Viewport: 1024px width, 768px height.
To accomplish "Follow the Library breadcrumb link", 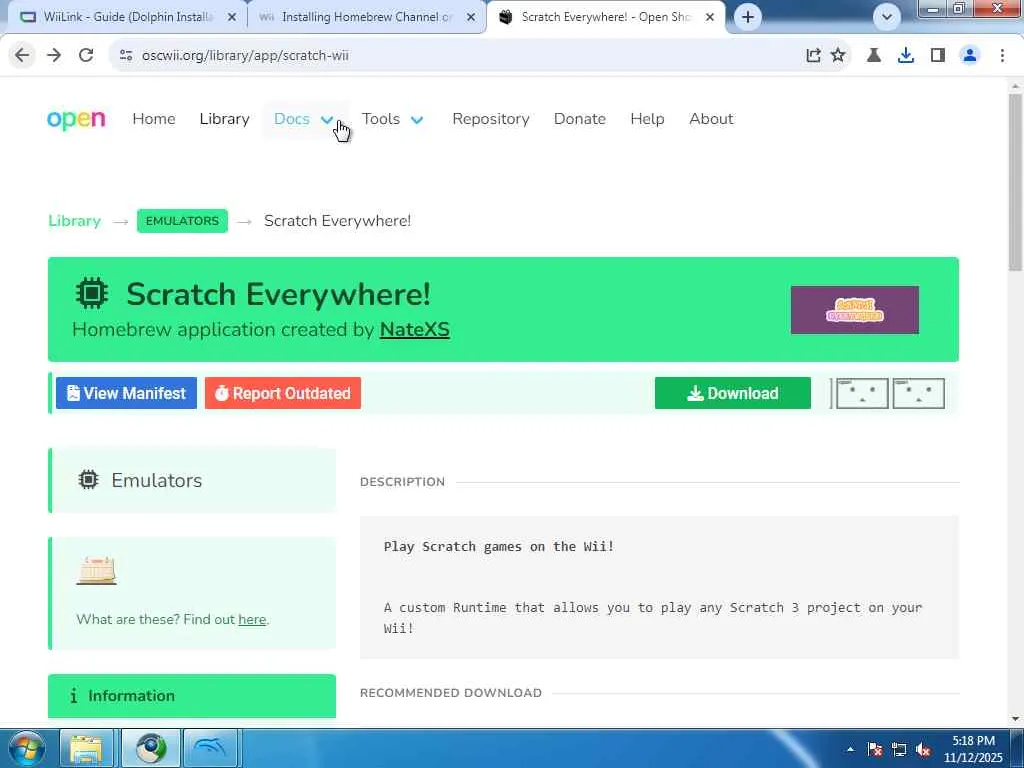I will (x=74, y=221).
